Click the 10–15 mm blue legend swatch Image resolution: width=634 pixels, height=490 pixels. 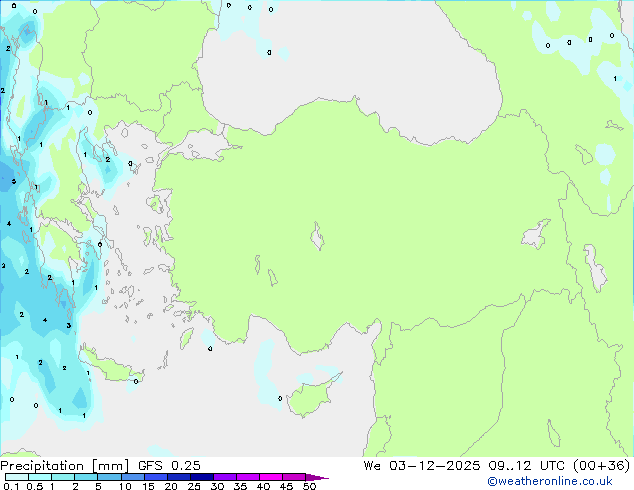pos(132,477)
